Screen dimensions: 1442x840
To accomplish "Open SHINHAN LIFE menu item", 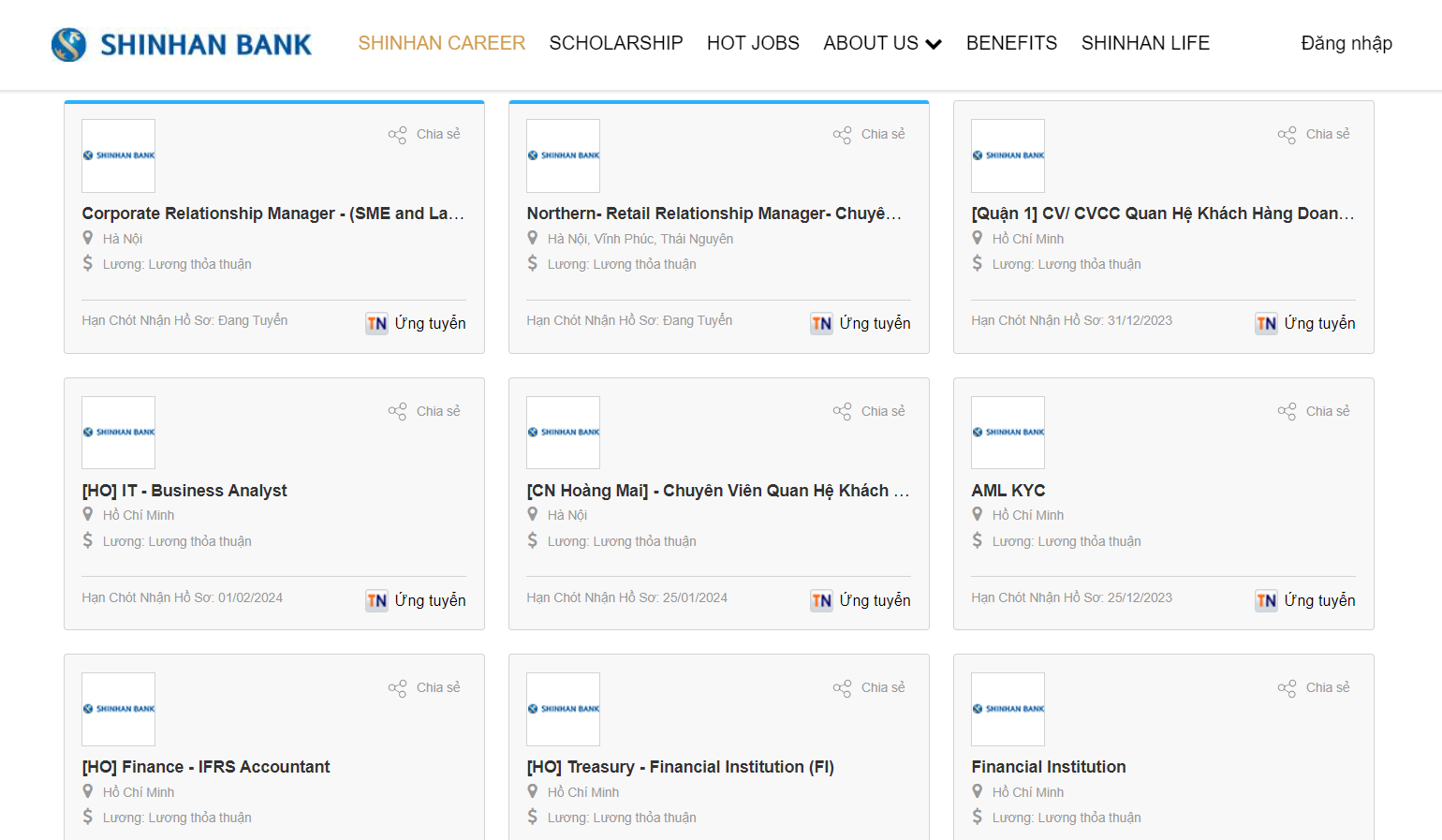I will pyautogui.click(x=1145, y=43).
